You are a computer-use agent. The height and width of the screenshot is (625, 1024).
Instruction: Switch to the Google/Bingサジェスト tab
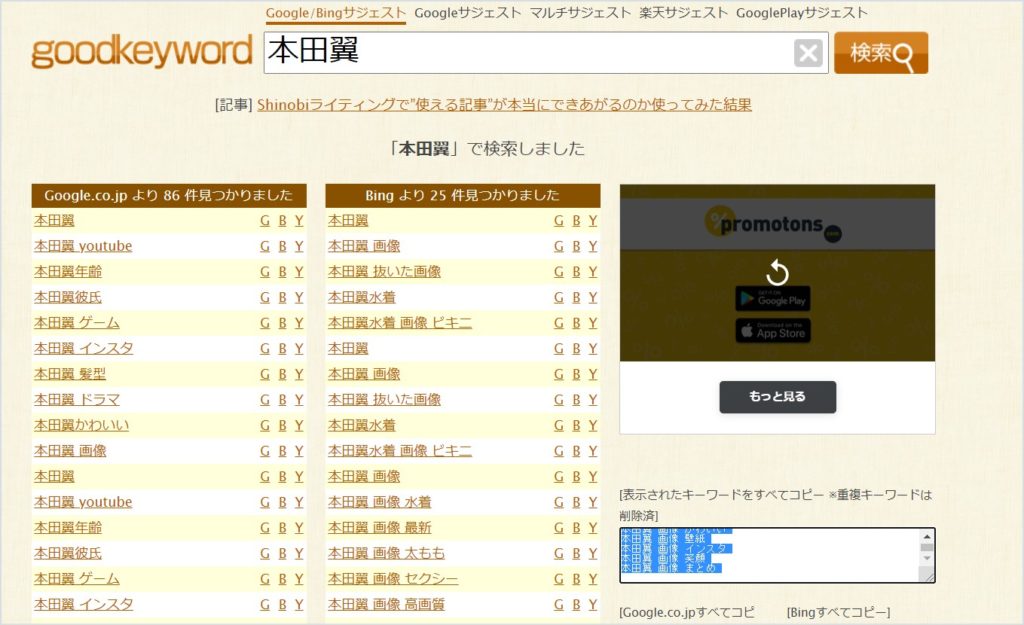(336, 13)
